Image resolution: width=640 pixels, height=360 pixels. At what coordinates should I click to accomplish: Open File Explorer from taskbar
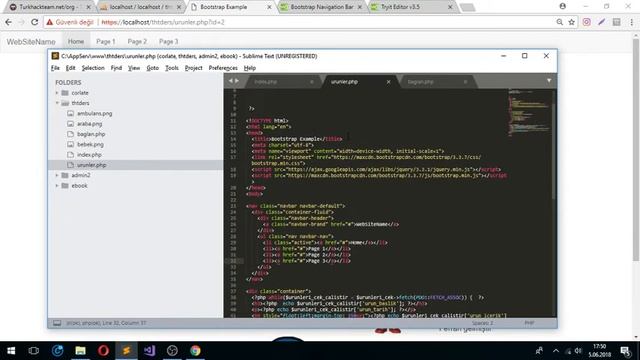[80, 351]
